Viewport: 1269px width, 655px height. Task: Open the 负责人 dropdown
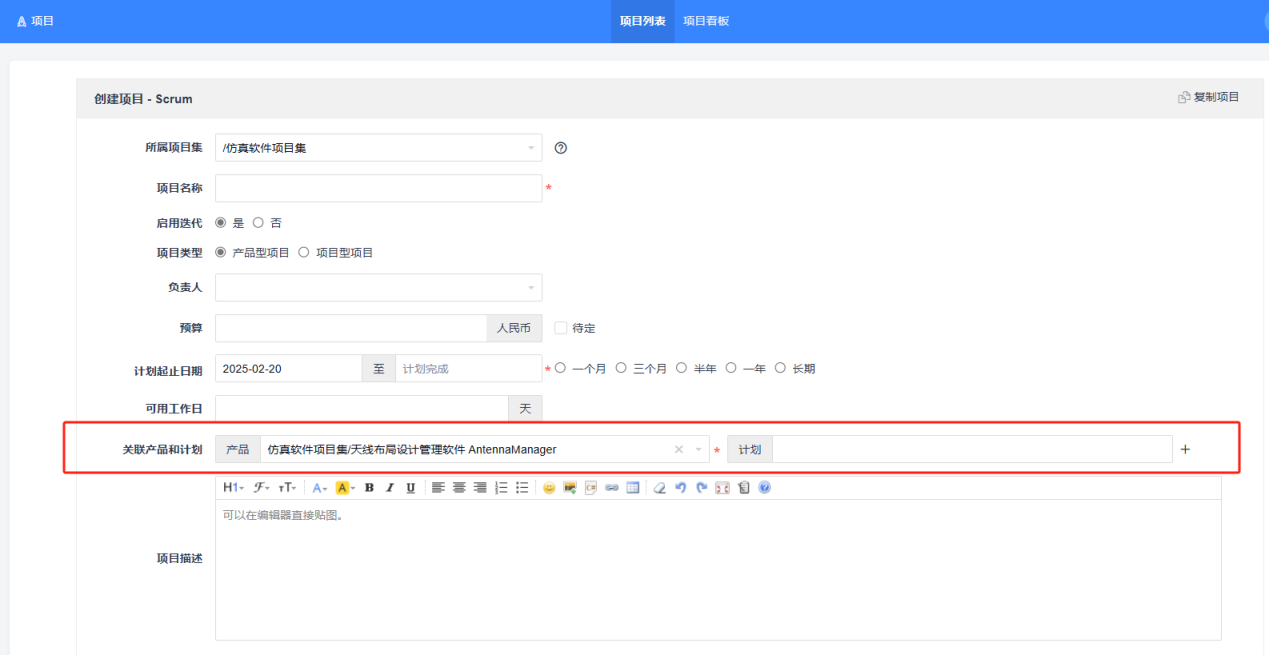[379, 288]
